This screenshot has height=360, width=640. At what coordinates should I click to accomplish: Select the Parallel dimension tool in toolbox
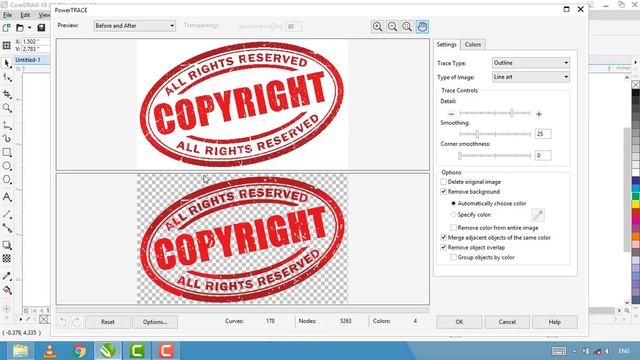[7, 214]
